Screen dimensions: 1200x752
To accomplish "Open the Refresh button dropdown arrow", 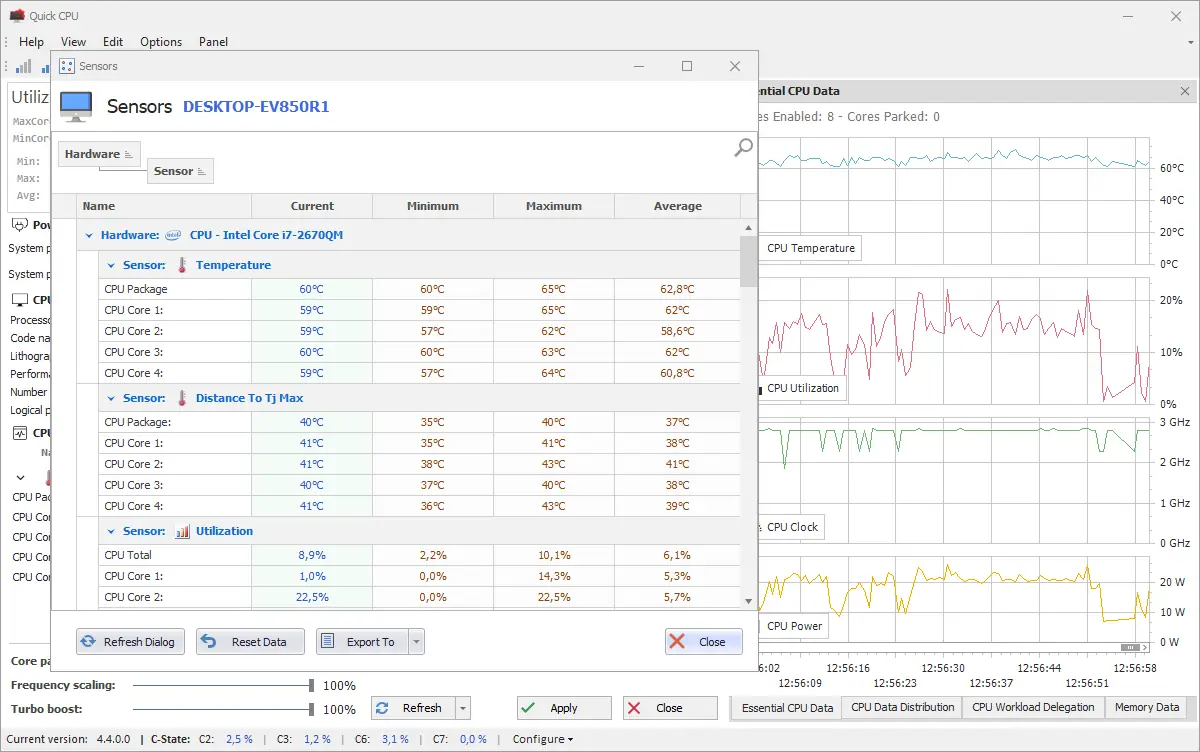I will tap(462, 708).
